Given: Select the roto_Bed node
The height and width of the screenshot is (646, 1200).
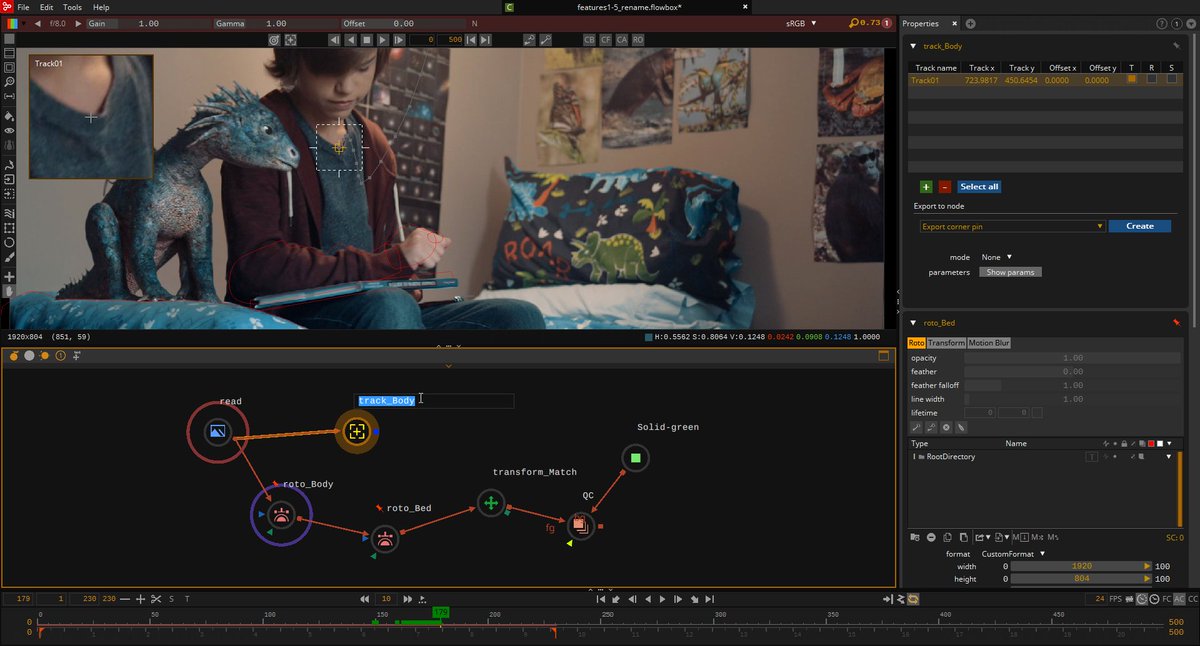Looking at the screenshot, I should tap(386, 539).
